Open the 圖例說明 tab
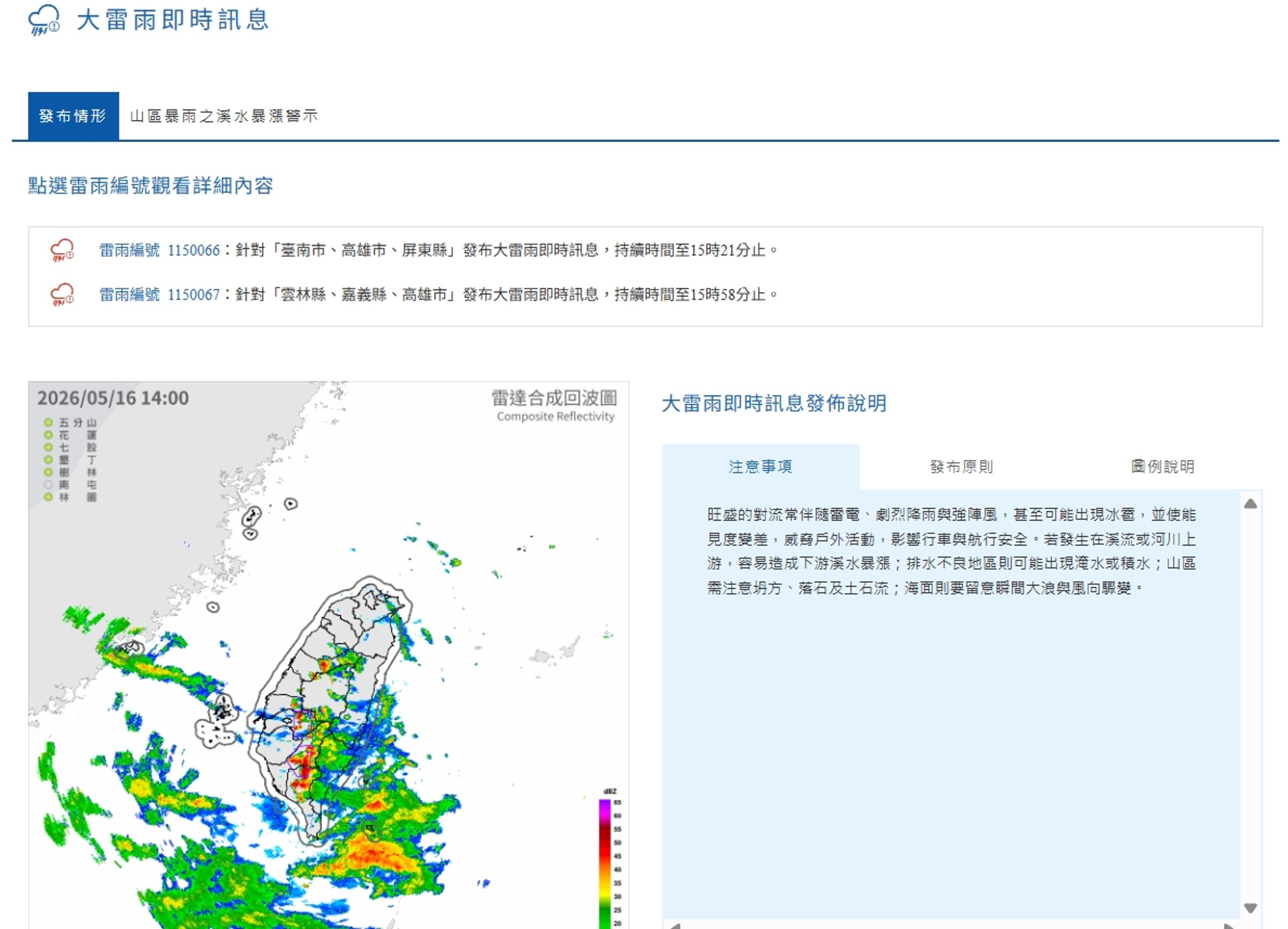Image resolution: width=1288 pixels, height=929 pixels. click(1162, 467)
